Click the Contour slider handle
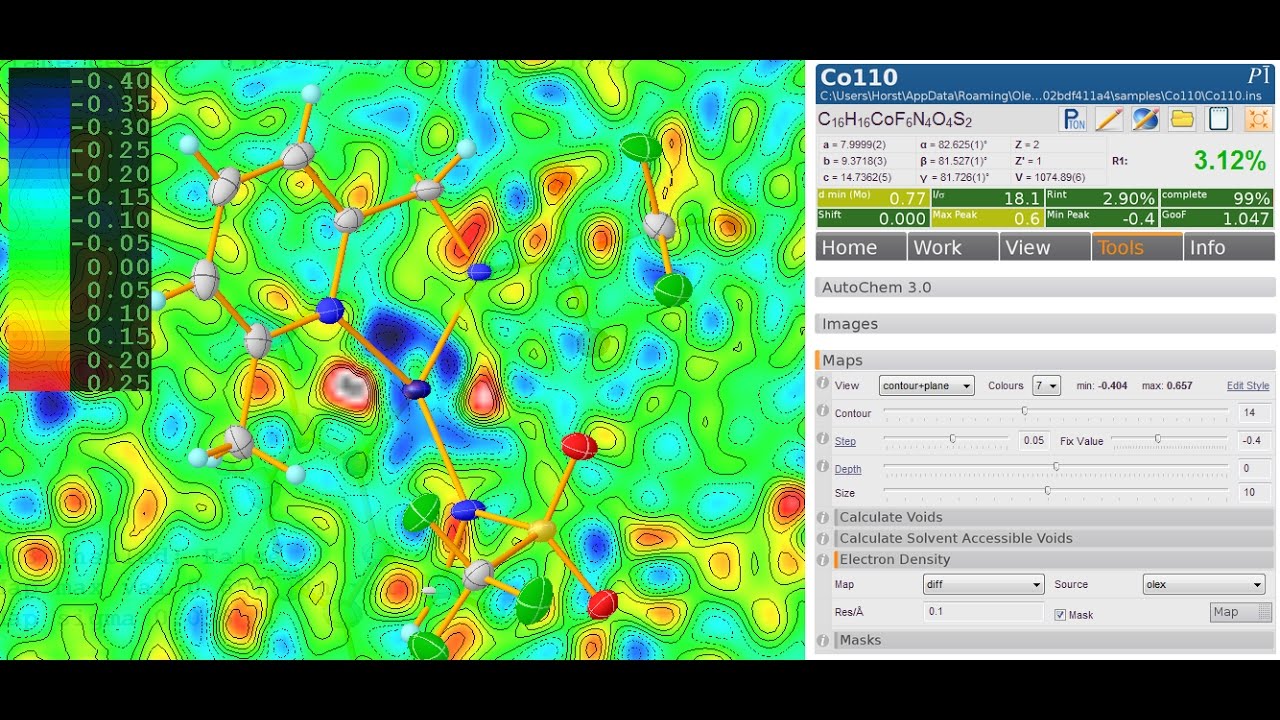The width and height of the screenshot is (1280, 720). [x=1024, y=411]
